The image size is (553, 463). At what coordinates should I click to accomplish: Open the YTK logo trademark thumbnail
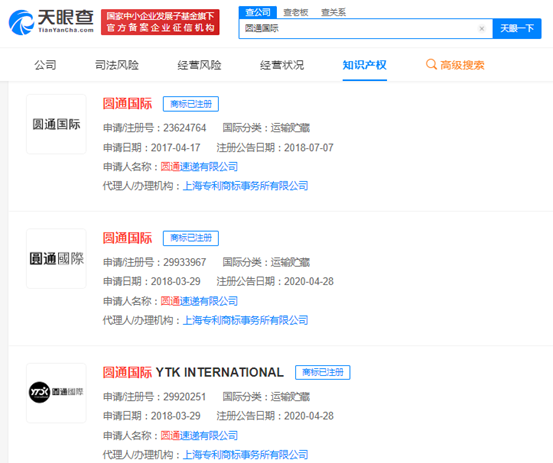(56, 393)
